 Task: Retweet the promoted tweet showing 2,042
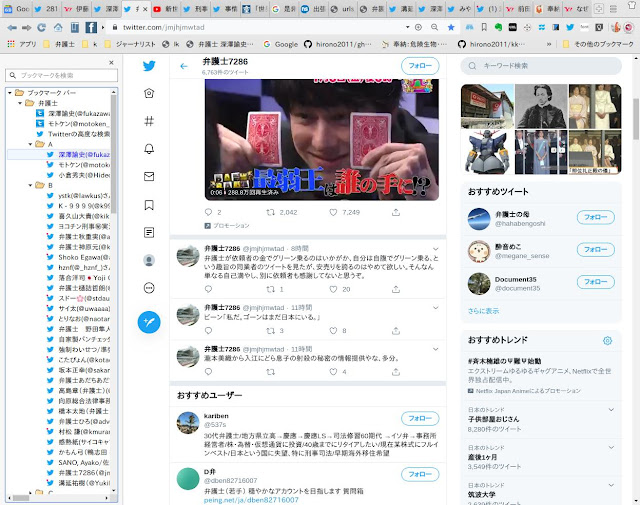270,212
